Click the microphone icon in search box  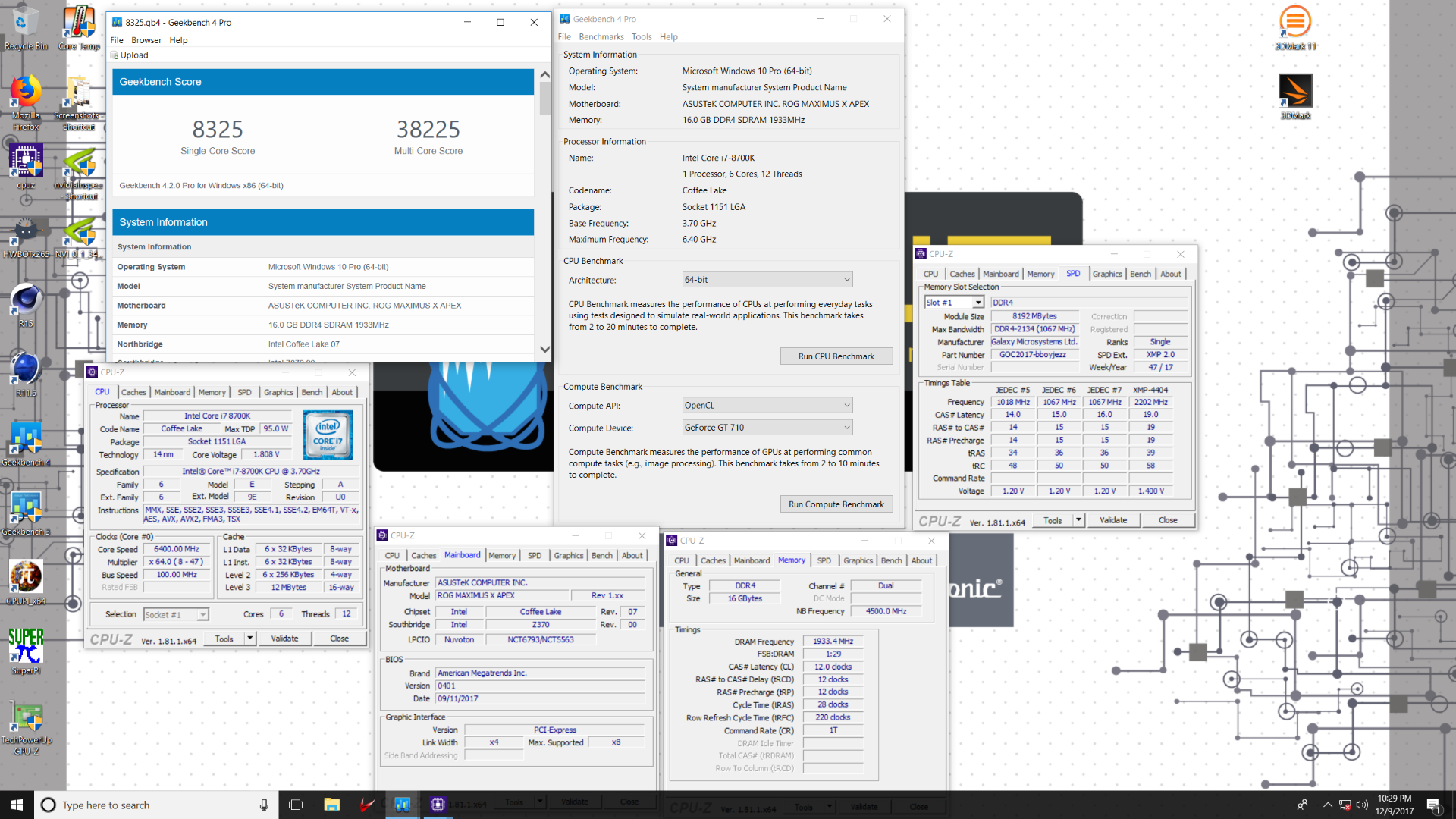coord(264,805)
